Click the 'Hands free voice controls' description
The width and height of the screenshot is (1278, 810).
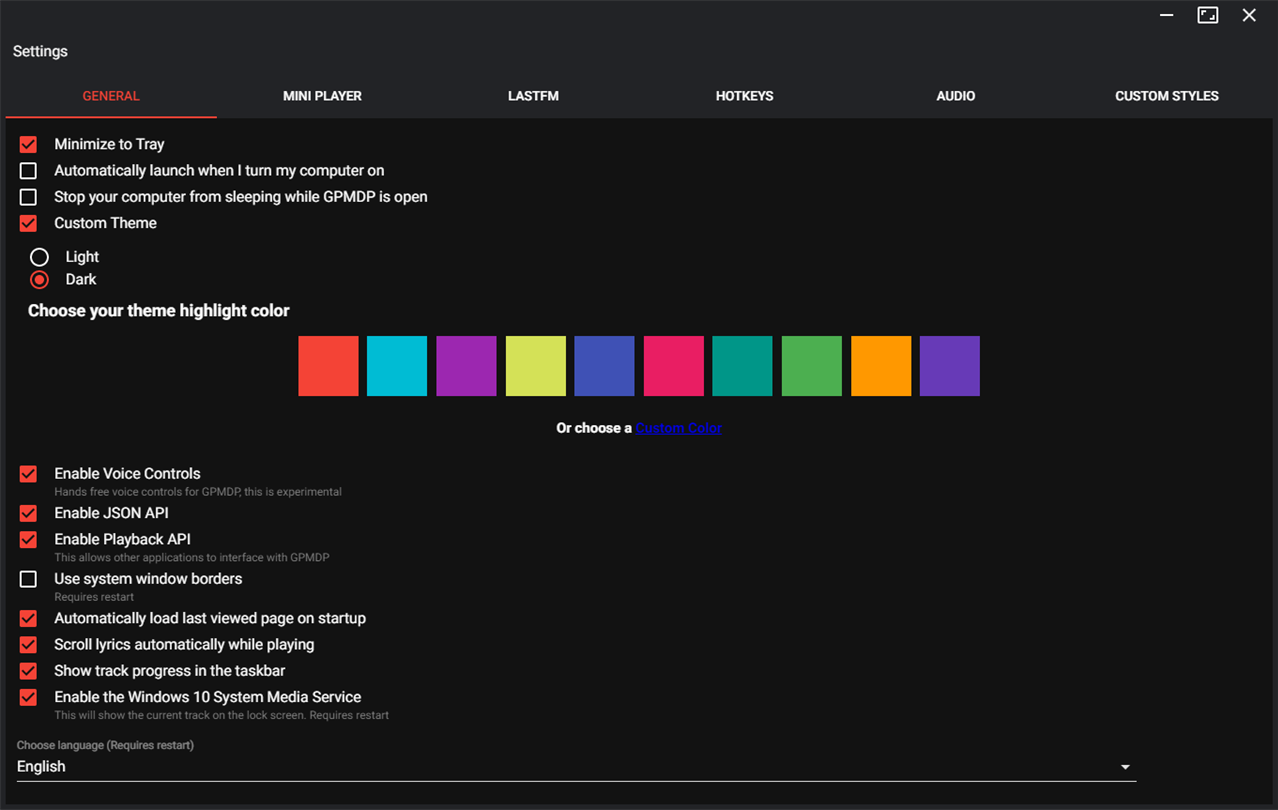click(x=198, y=492)
